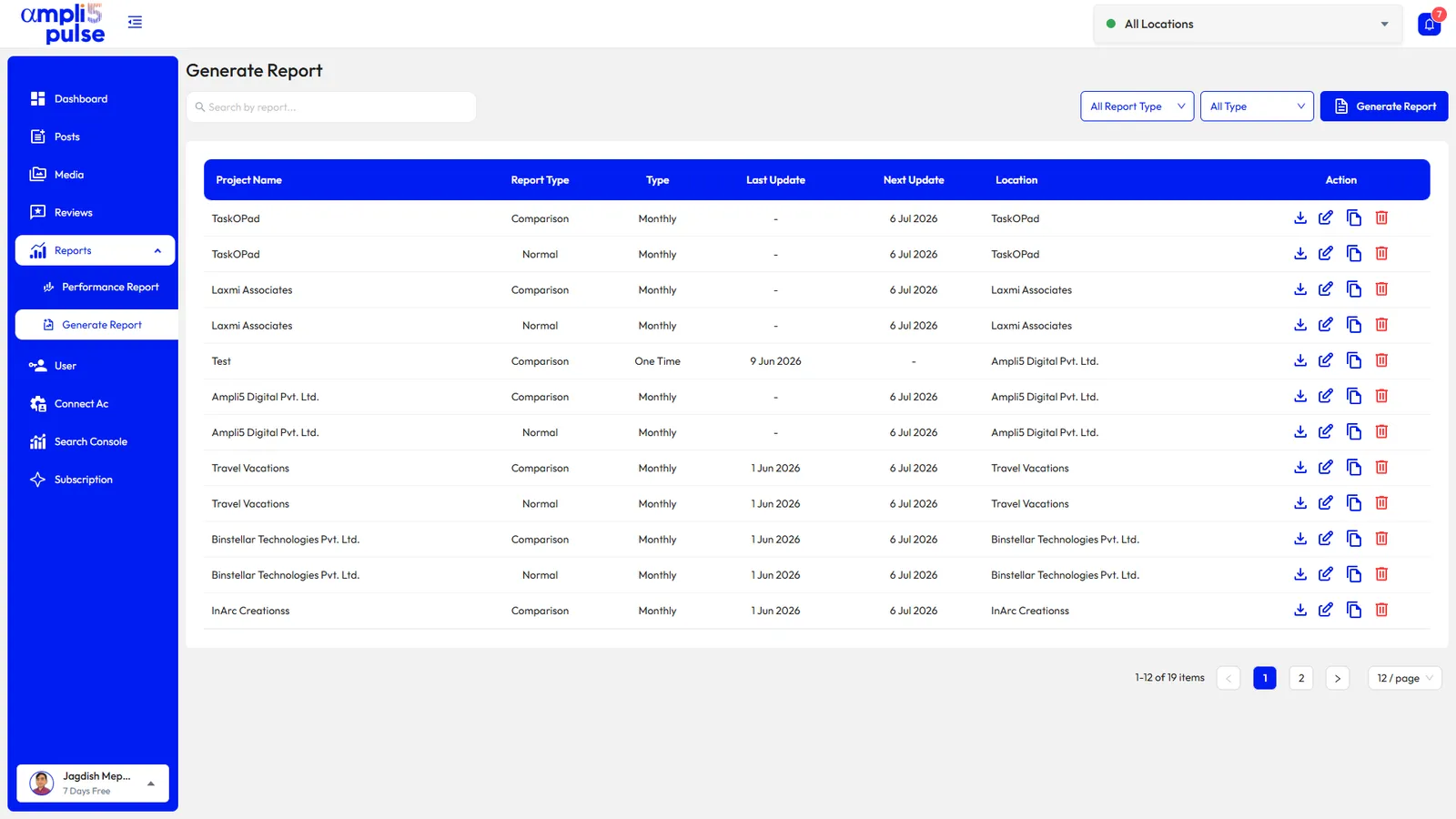
Task: Delete the Binstellar Normal report
Action: click(x=1381, y=575)
